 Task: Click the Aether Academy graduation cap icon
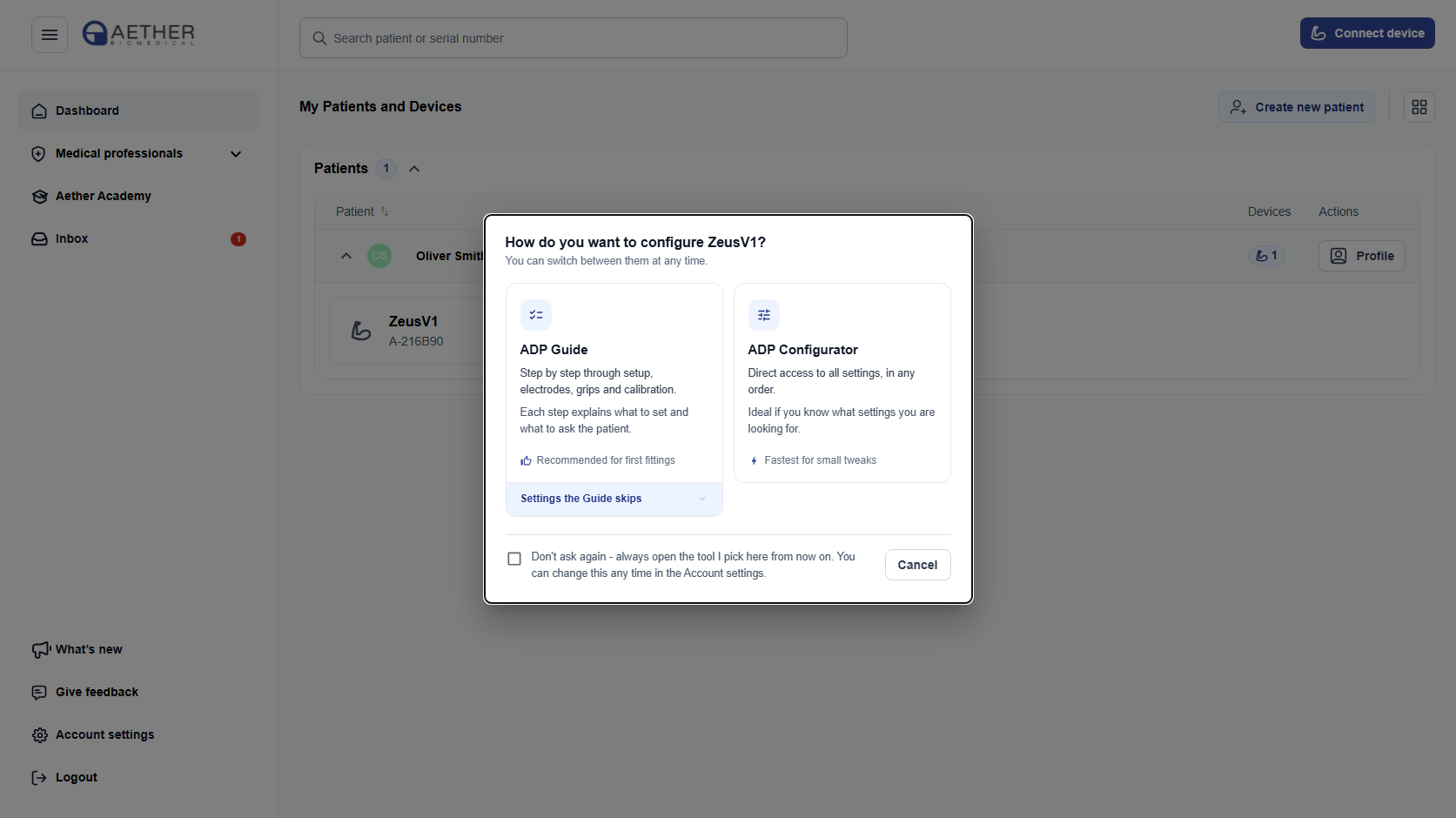tap(39, 197)
